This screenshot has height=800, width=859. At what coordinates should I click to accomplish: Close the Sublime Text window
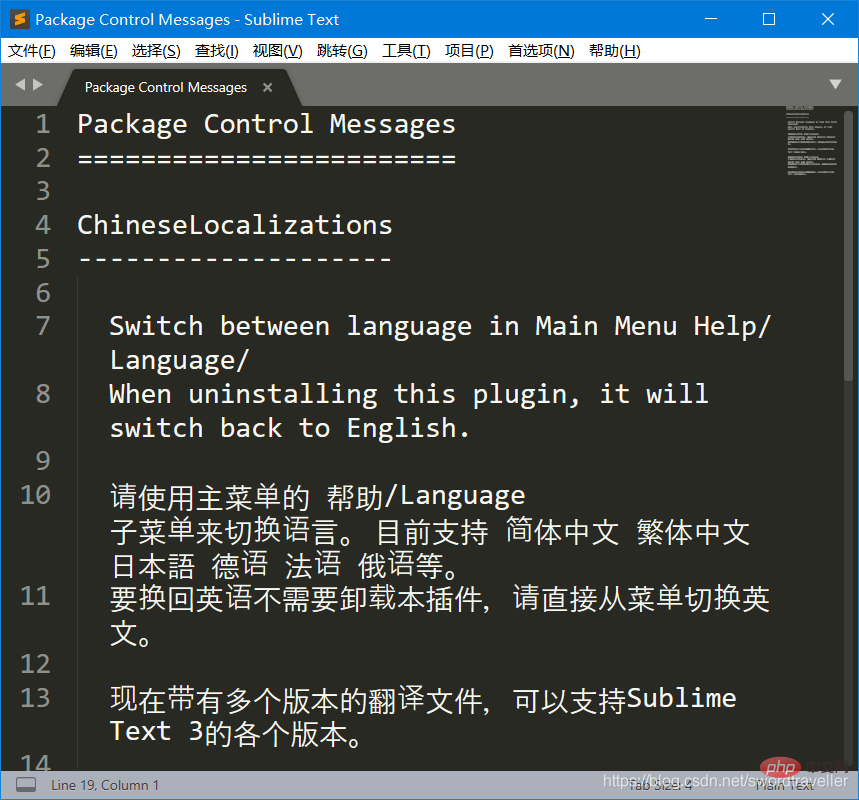click(828, 19)
